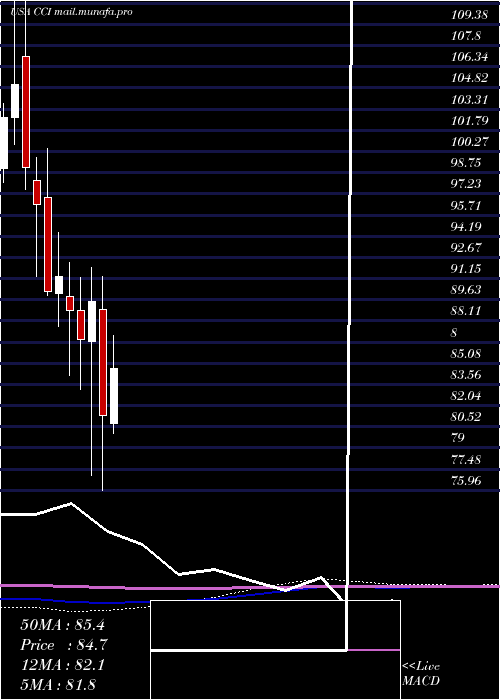Screen dimensions: 500x700
Task: Select the 50MA : 85.4 reading
Action: [62, 625]
